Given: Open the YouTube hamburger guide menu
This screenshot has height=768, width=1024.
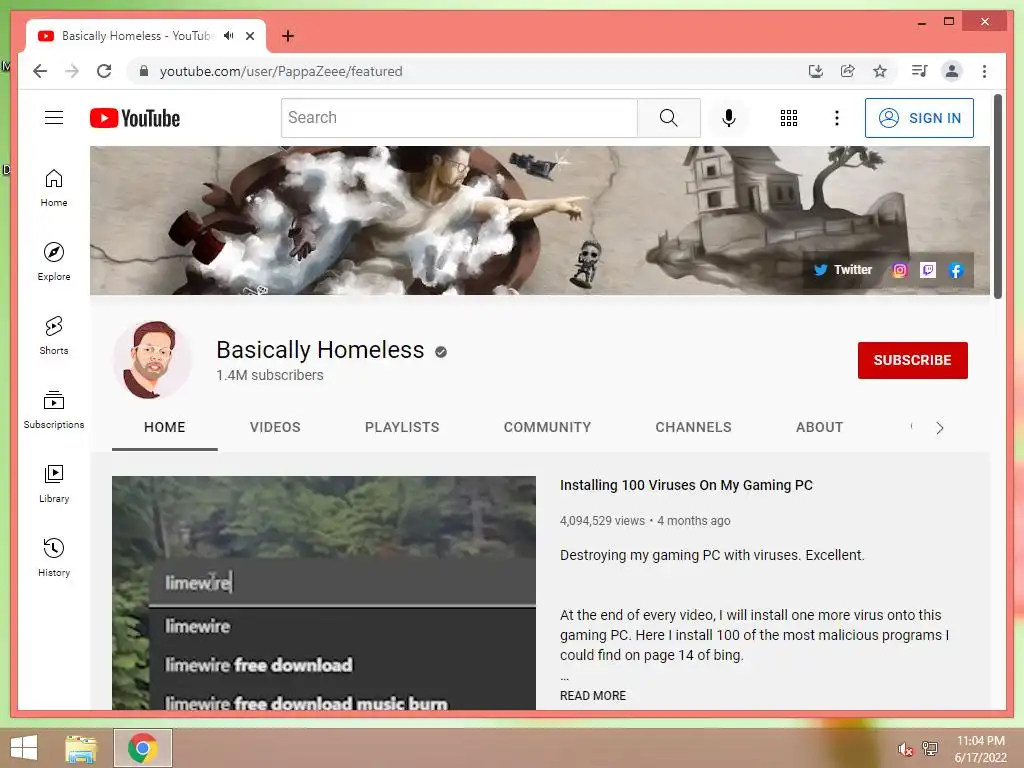Looking at the screenshot, I should coord(54,118).
